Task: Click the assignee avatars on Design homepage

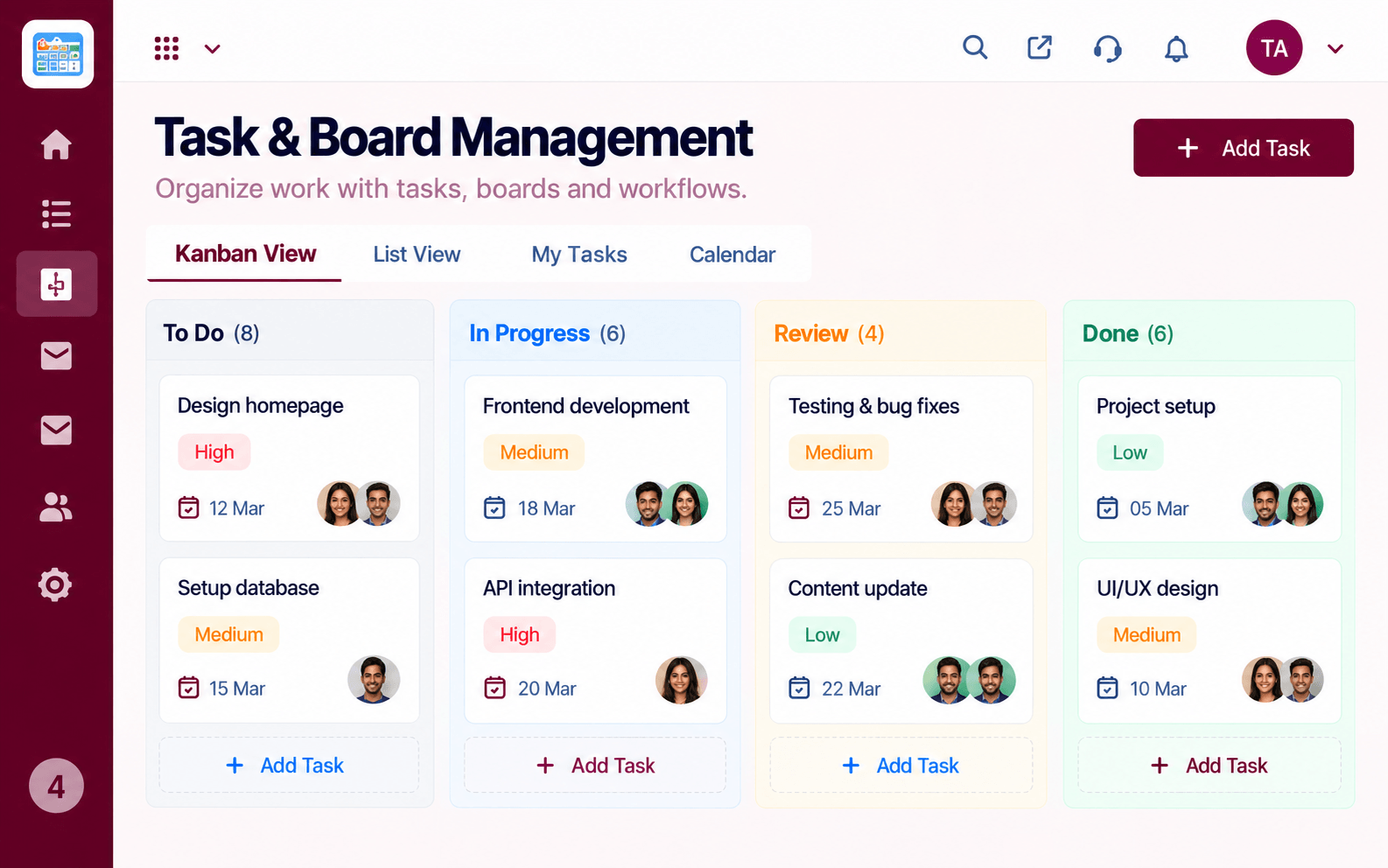Action: [359, 503]
